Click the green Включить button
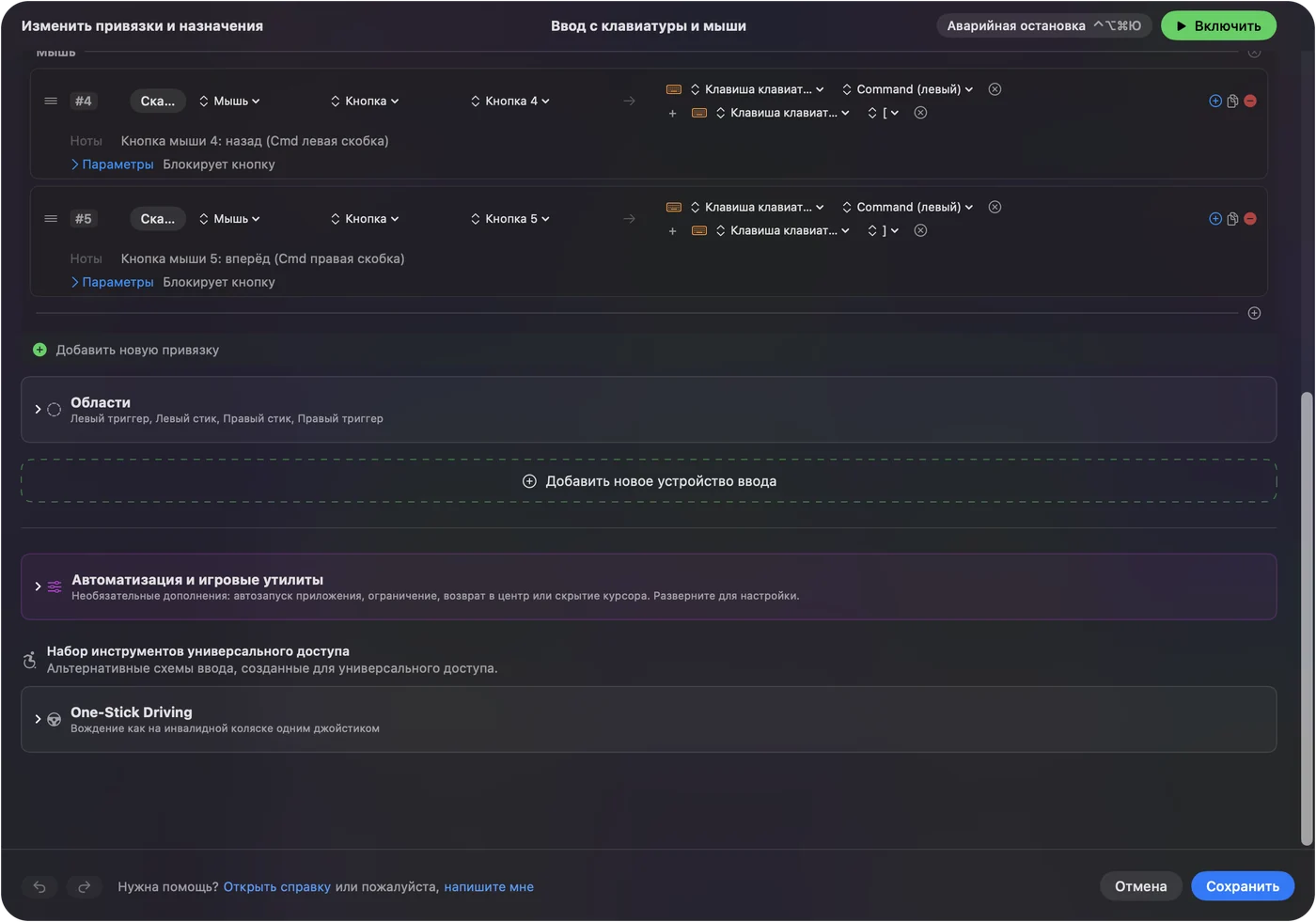 [x=1218, y=25]
